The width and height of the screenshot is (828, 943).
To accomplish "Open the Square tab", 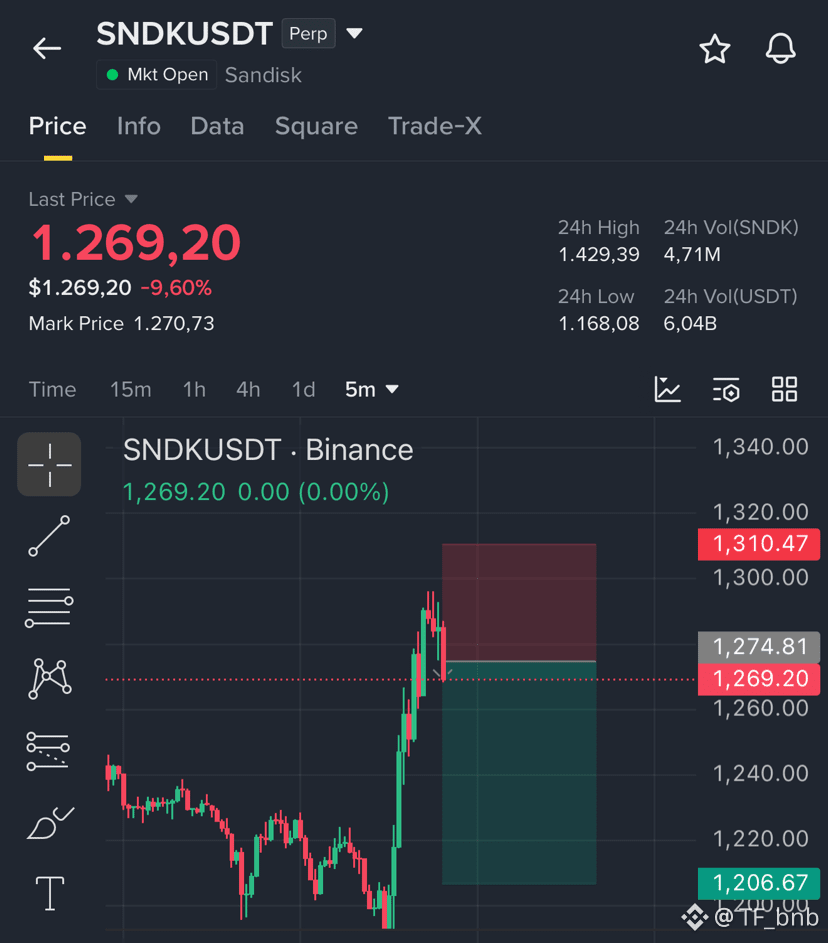I will coord(316,126).
